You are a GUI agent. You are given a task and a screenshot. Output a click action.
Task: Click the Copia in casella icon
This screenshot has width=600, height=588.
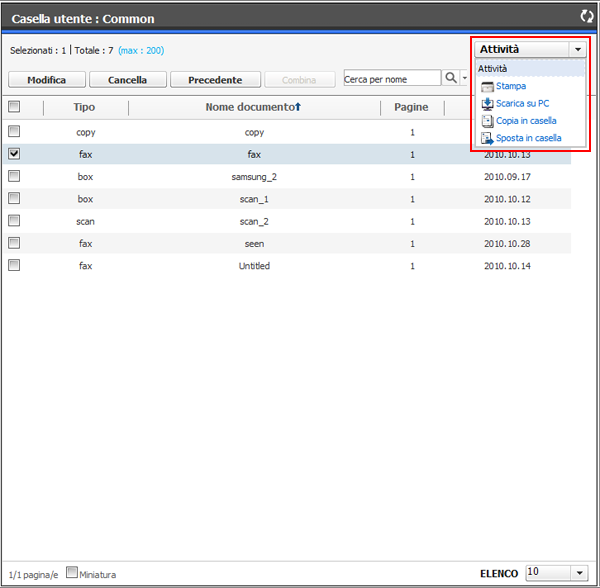click(487, 121)
